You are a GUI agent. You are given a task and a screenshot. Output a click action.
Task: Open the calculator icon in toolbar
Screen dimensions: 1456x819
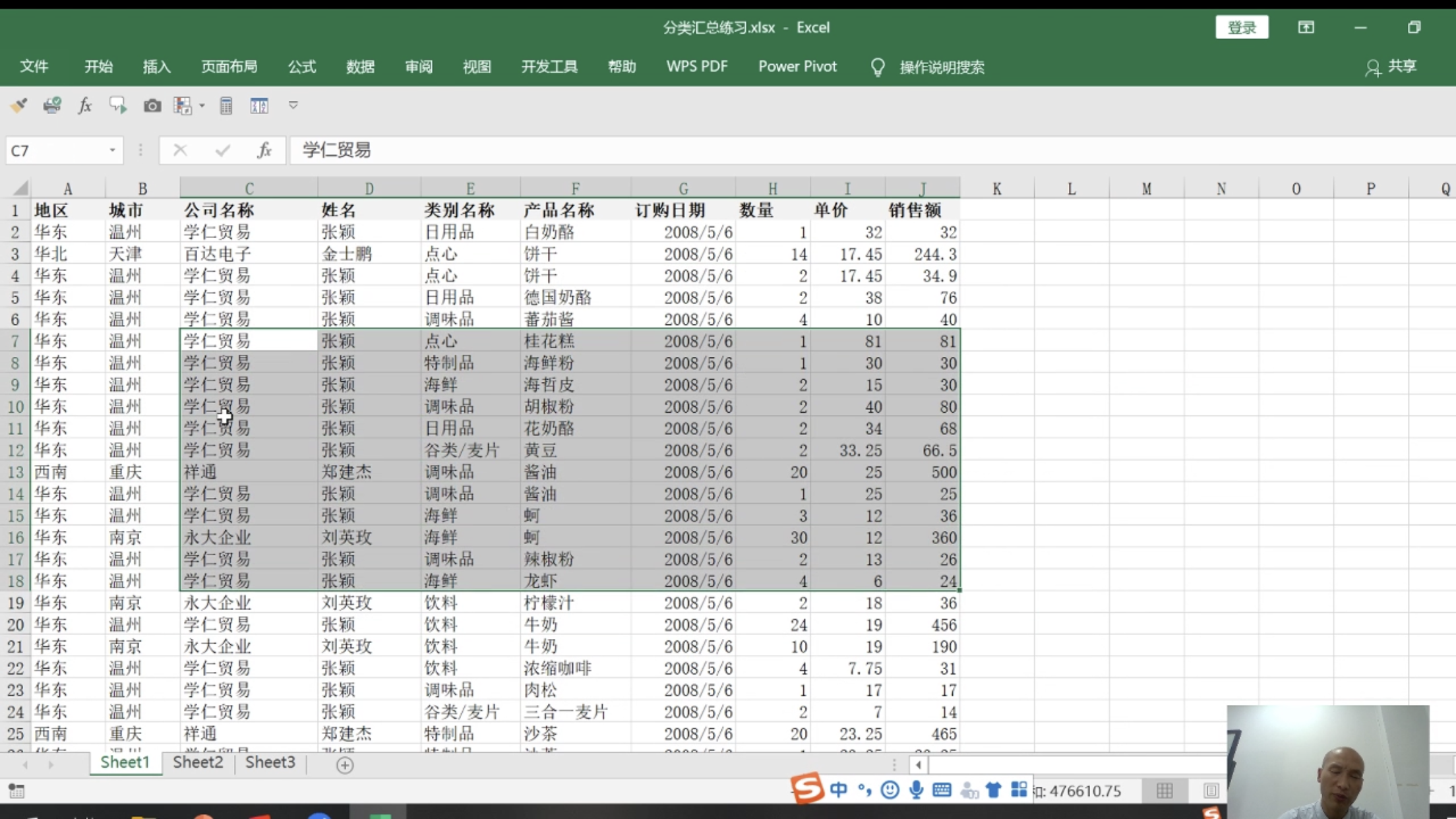pos(226,106)
